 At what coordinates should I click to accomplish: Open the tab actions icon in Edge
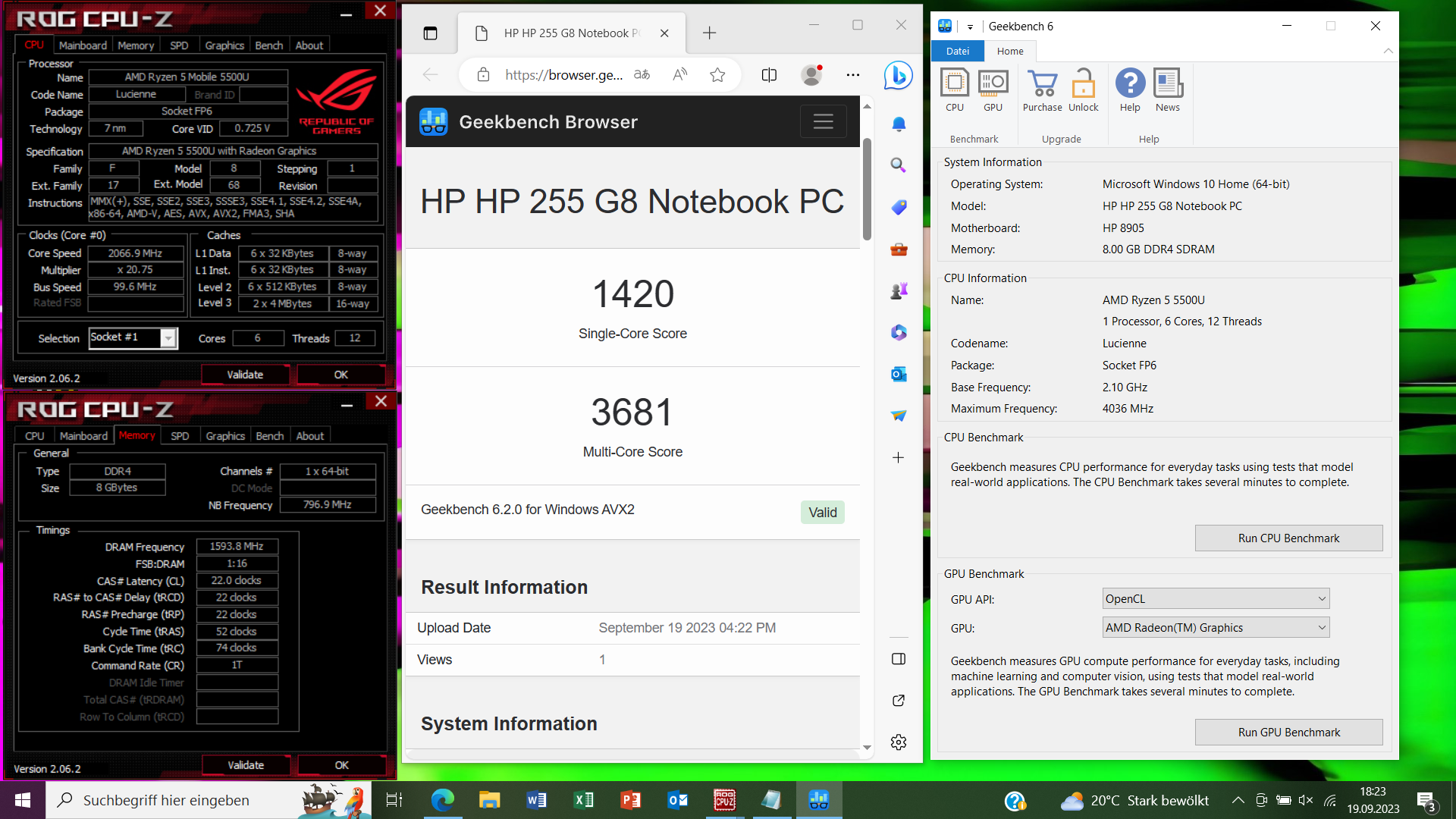[x=430, y=33]
